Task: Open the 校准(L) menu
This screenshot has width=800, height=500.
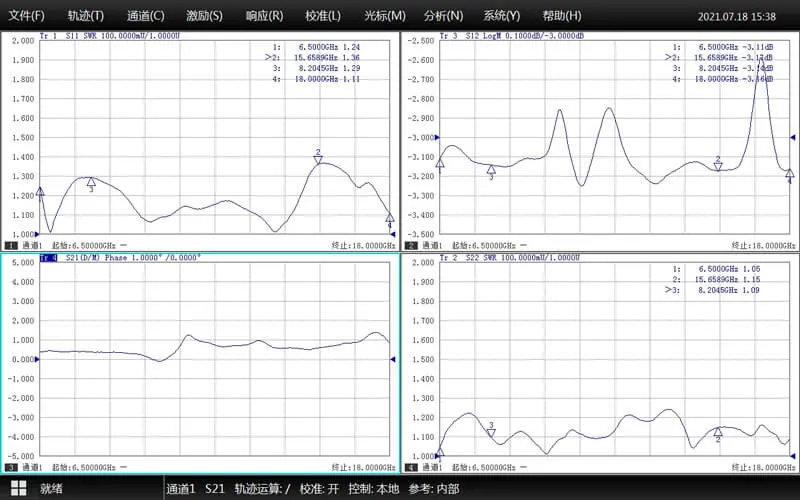Action: click(323, 16)
